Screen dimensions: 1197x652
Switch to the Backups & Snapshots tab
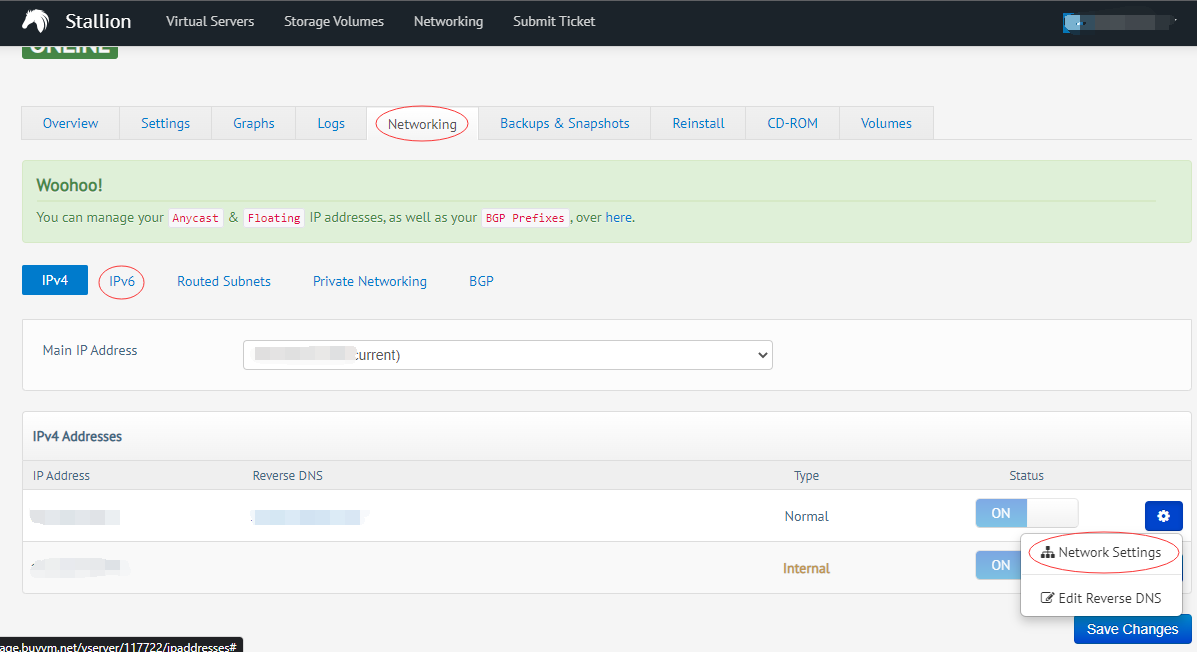[x=564, y=122]
